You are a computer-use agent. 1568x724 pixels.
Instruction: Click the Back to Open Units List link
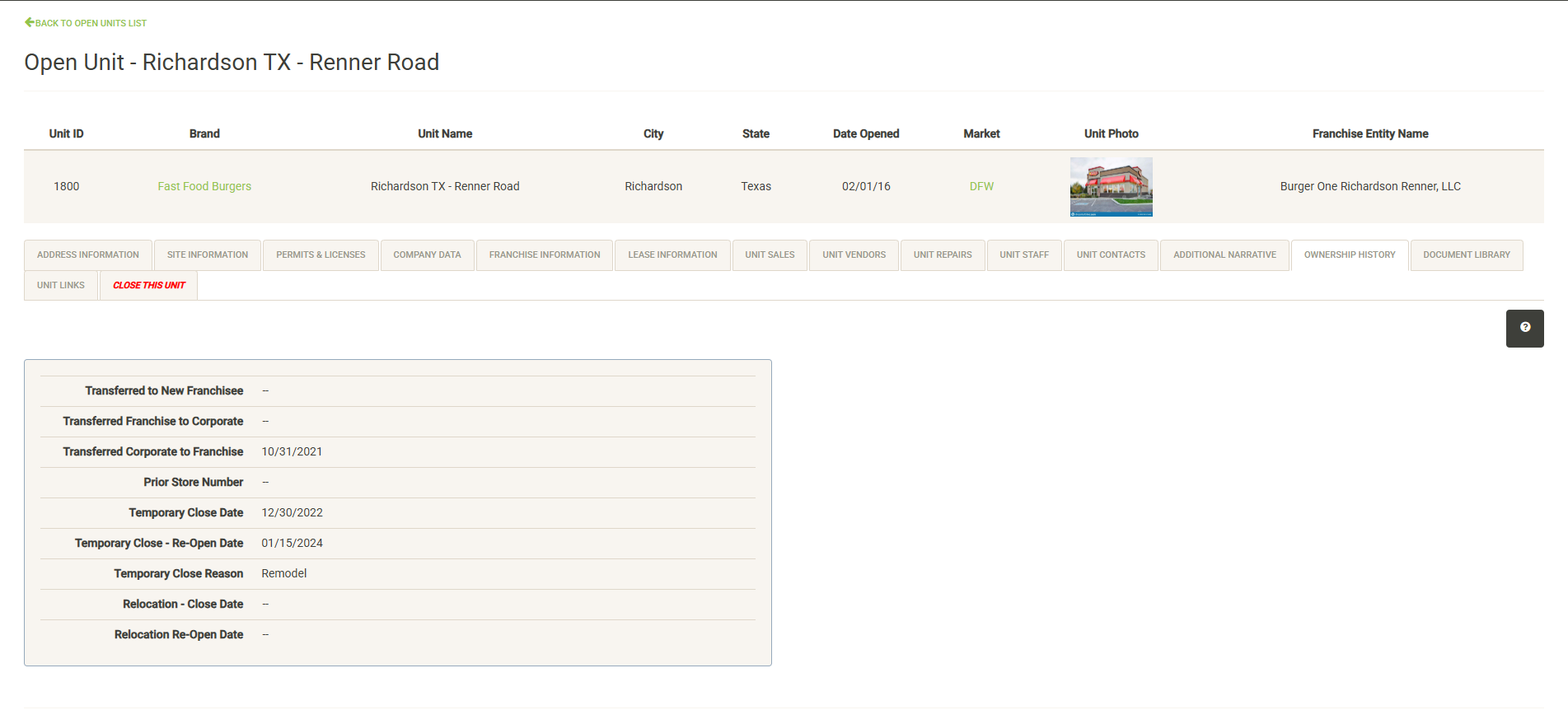[x=86, y=23]
